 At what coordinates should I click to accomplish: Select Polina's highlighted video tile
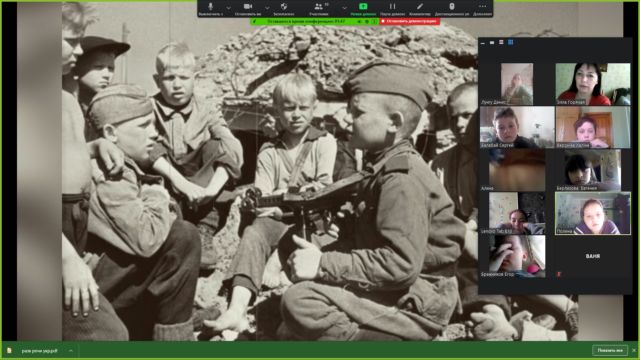click(x=593, y=213)
